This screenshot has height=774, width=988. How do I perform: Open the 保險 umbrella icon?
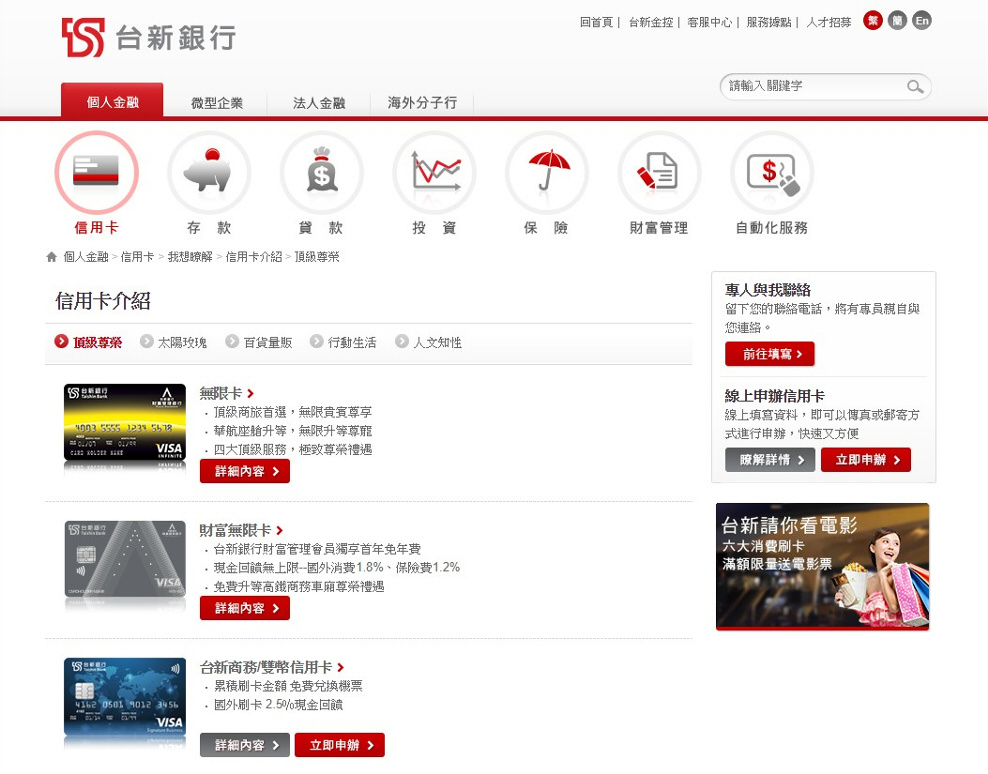pos(547,172)
